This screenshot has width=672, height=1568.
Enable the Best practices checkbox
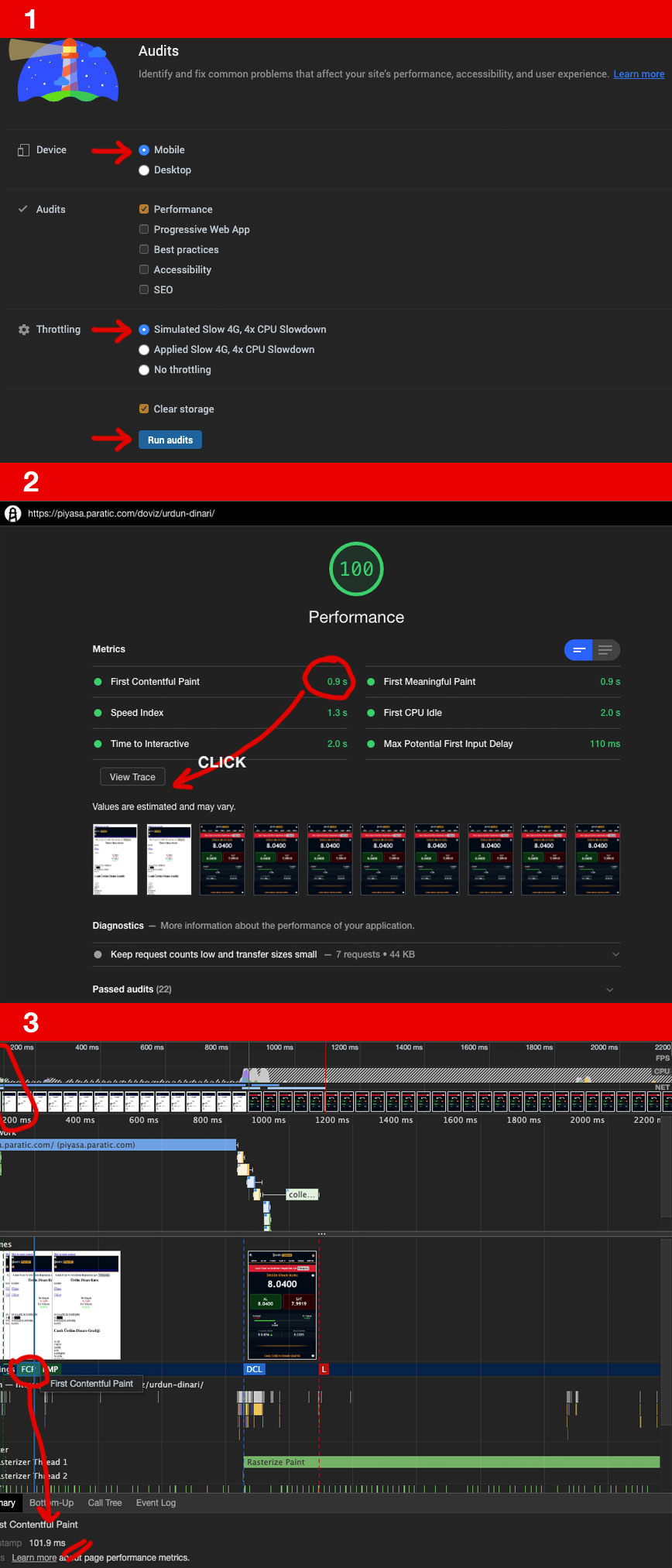pos(144,249)
